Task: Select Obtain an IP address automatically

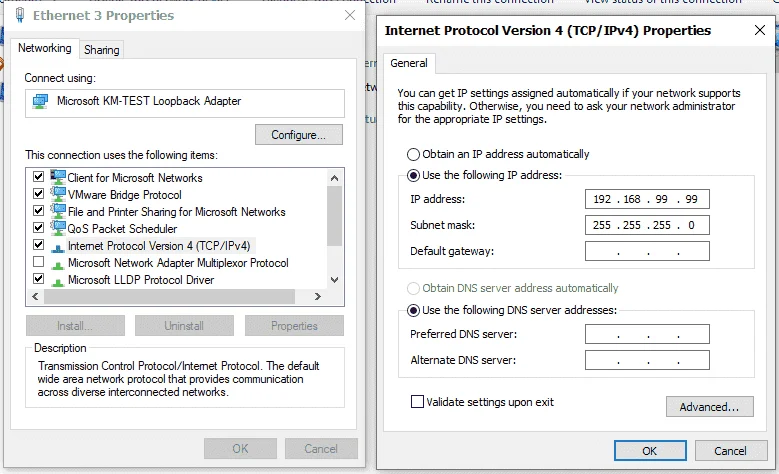Action: pos(413,155)
